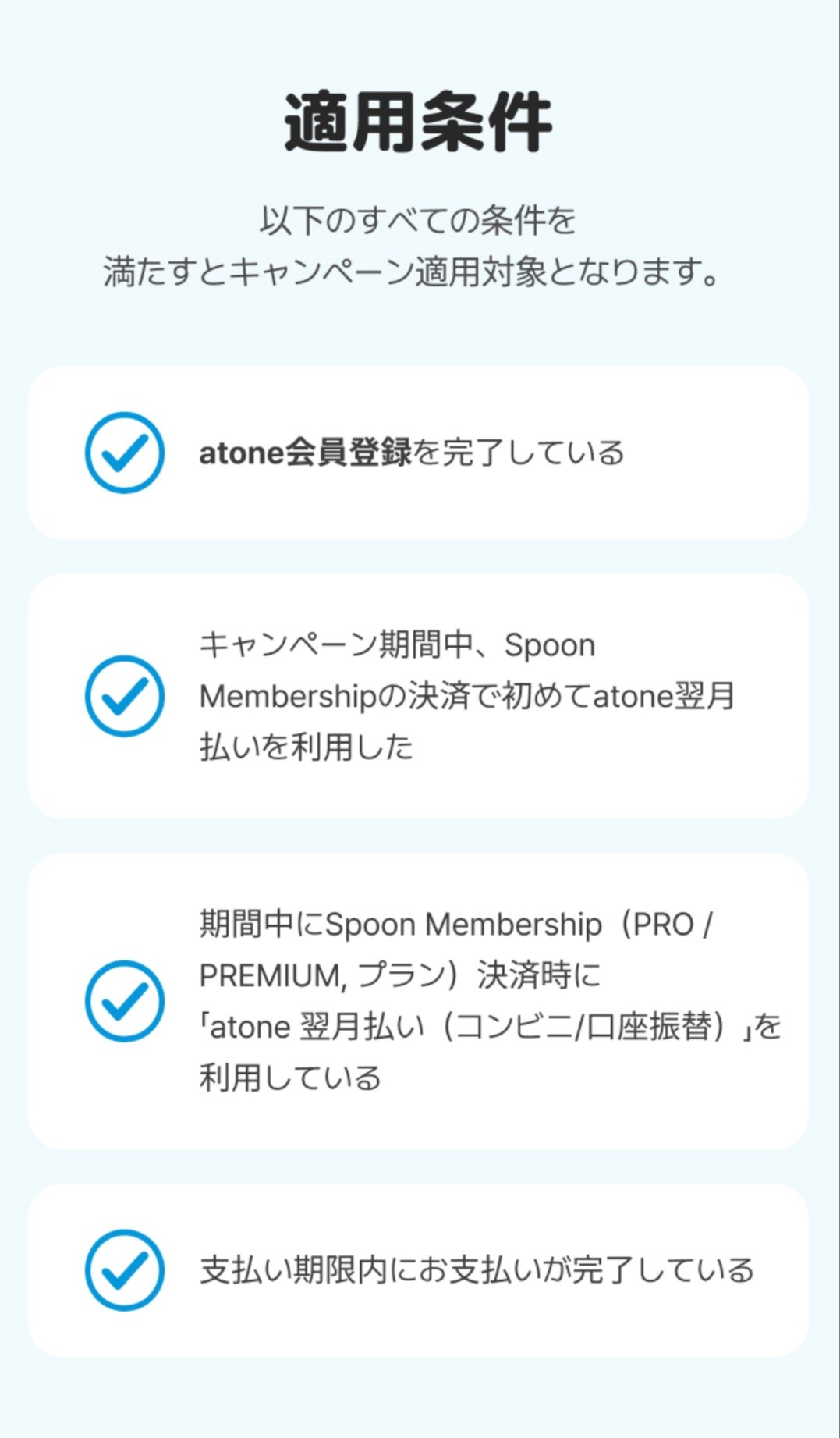Click the line starting with Membershipの決済で
The image size is (840, 1438).
coord(466,696)
